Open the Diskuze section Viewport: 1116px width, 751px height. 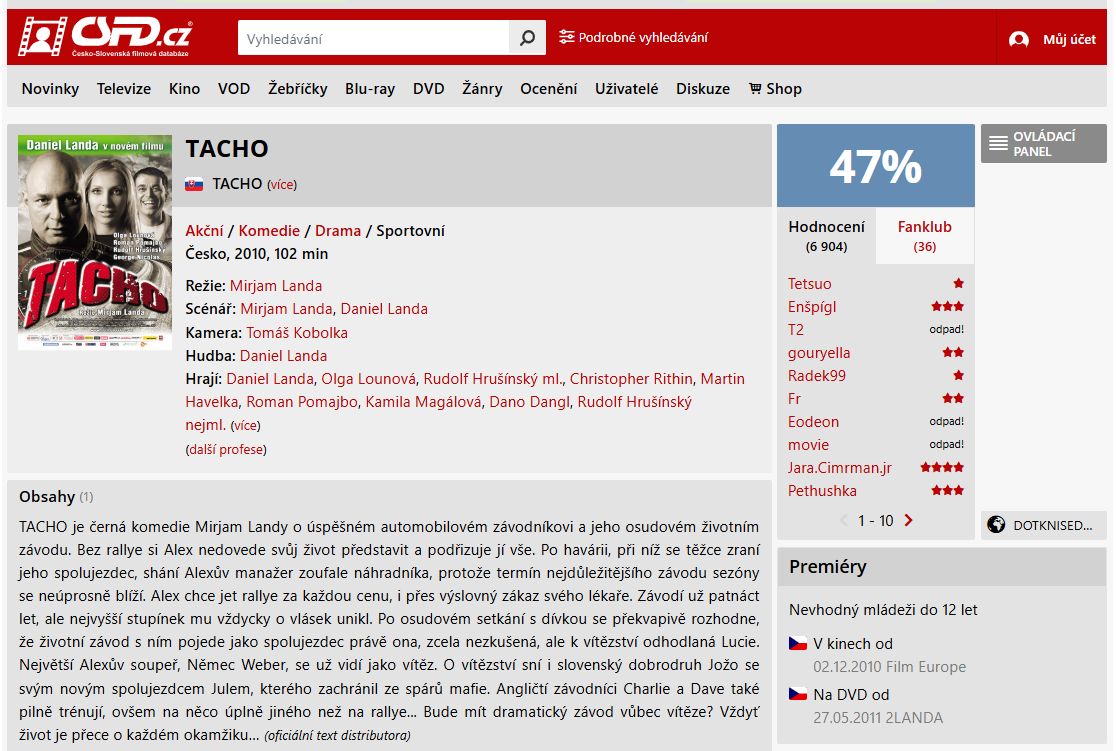703,89
